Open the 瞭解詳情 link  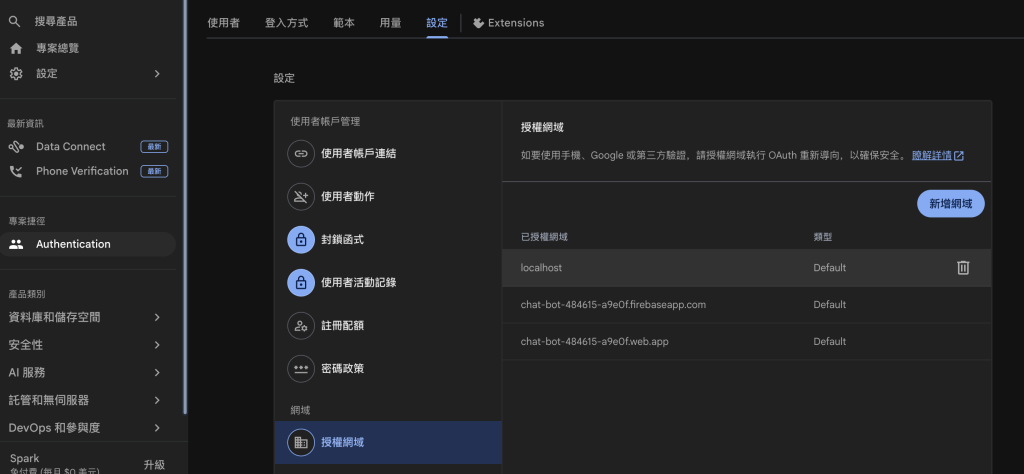pos(931,155)
